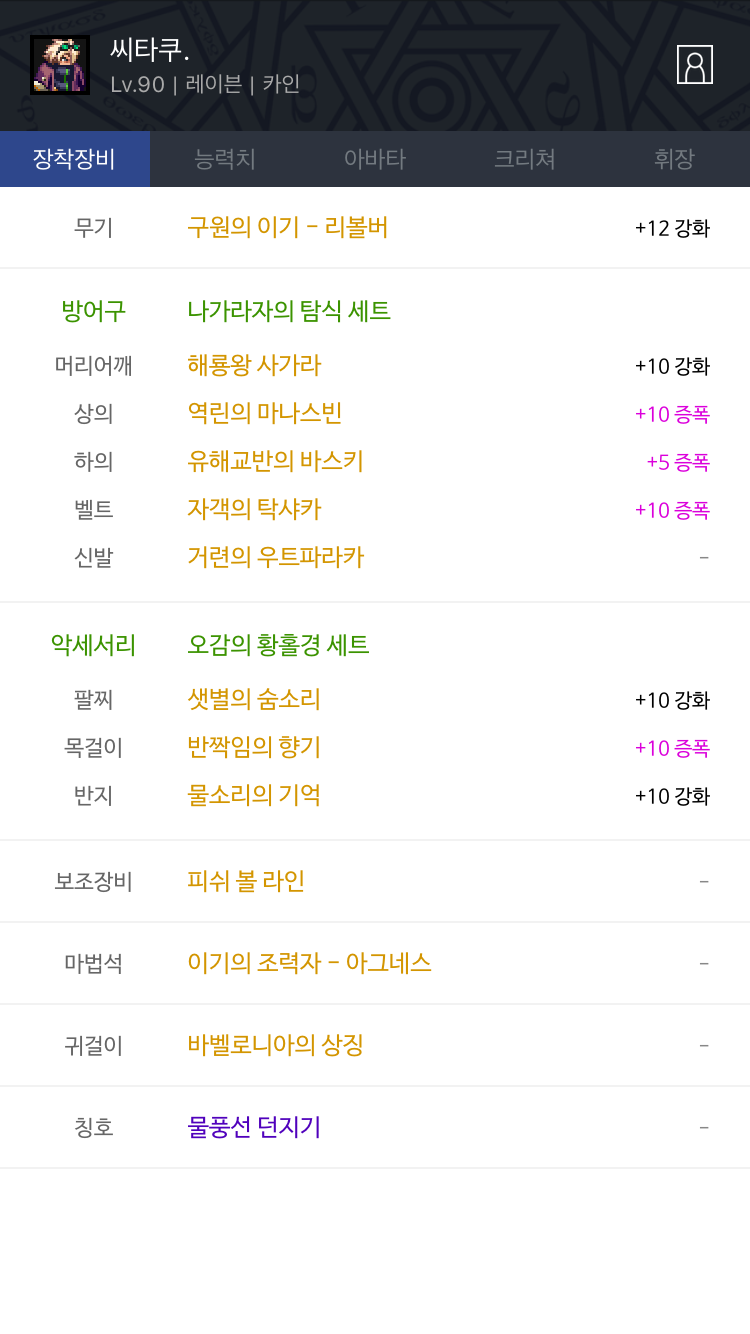Open the 오감의 황홀경 세트 accessory set

point(278,646)
